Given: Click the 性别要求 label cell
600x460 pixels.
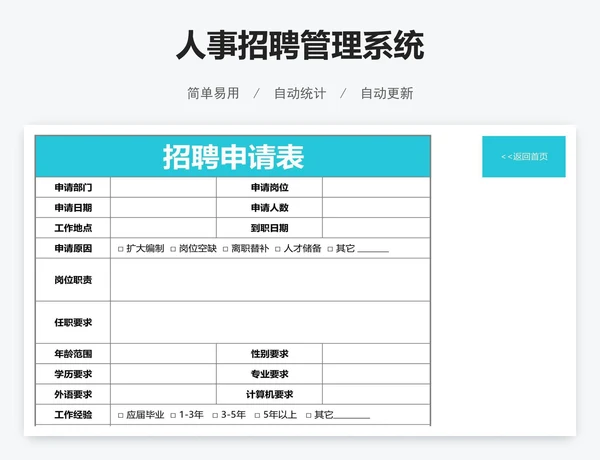Looking at the screenshot, I should (x=269, y=354).
